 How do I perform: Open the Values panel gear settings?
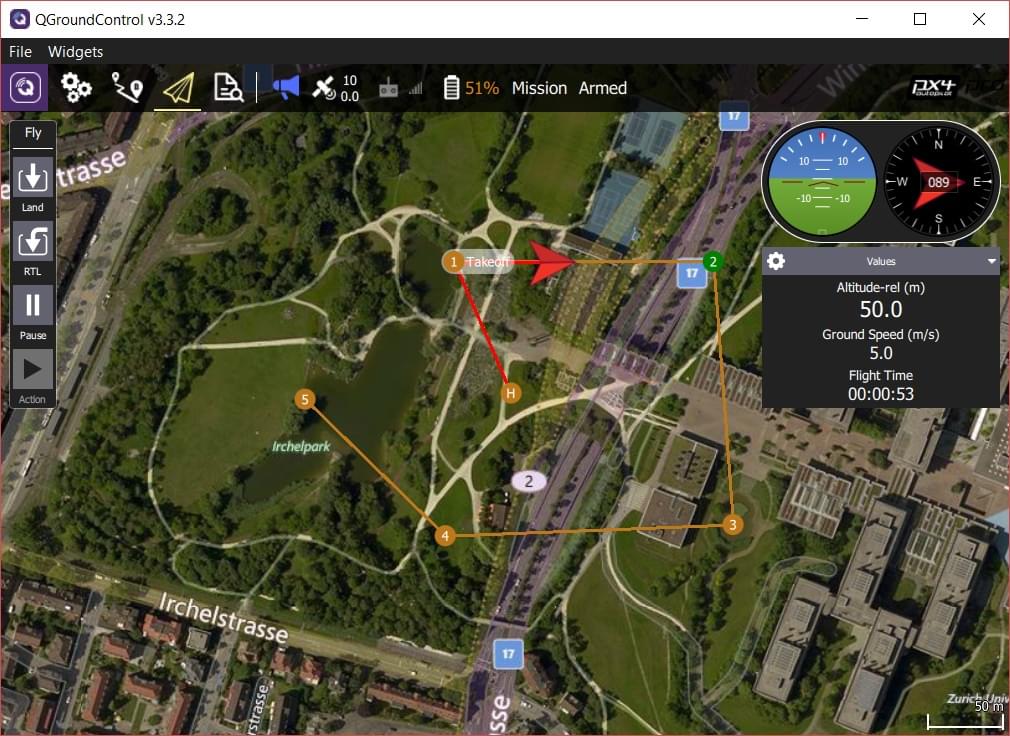point(775,261)
